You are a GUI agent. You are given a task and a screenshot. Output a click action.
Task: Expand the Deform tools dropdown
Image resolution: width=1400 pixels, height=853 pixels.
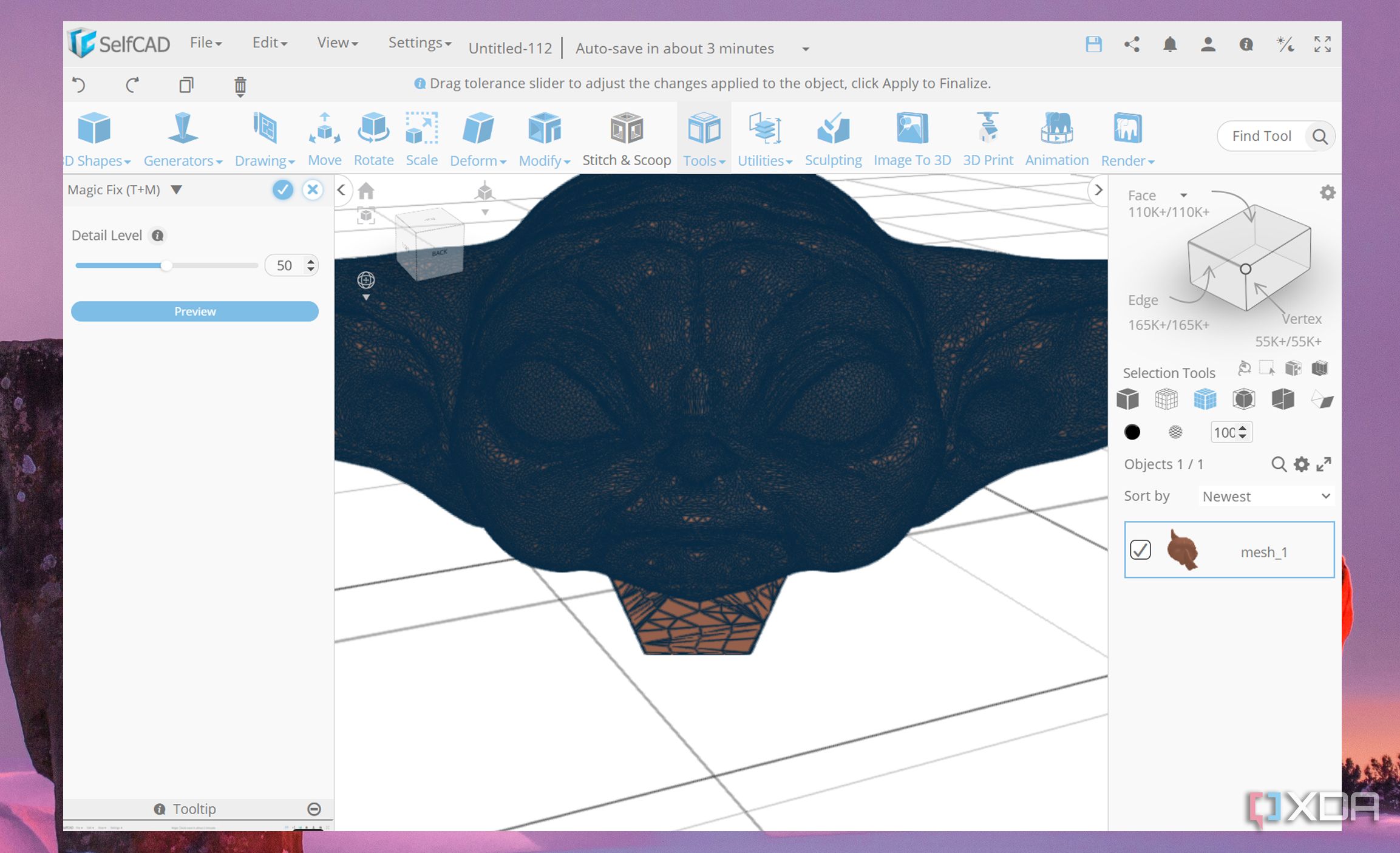(x=478, y=139)
